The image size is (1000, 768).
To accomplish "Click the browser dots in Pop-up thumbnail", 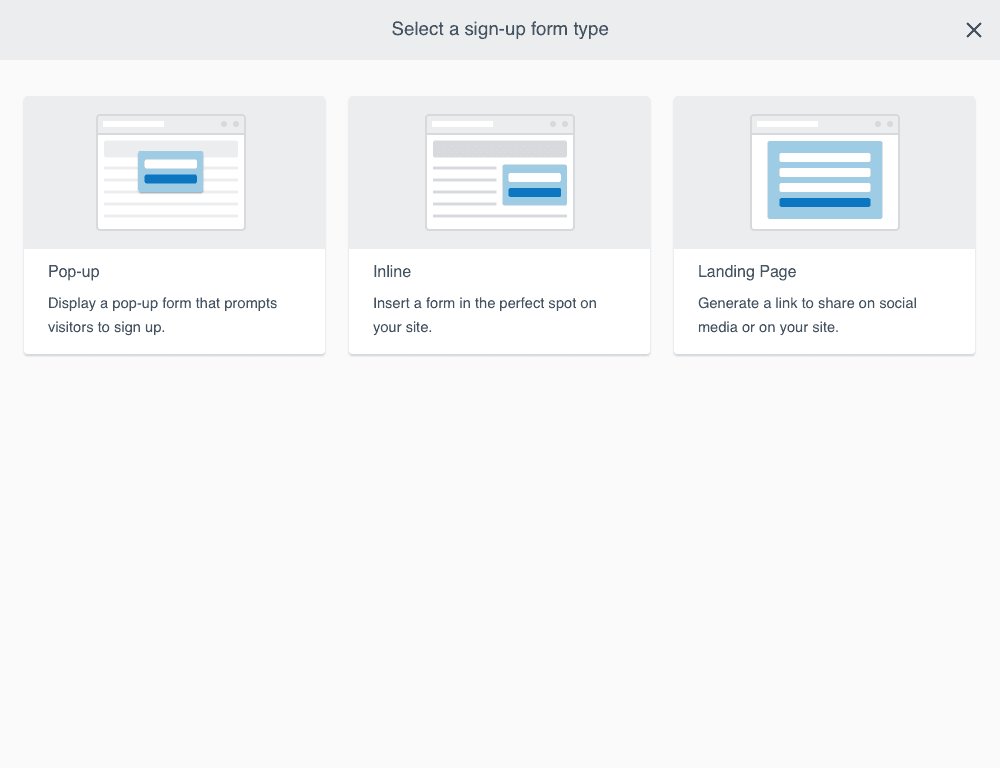I will (x=232, y=123).
